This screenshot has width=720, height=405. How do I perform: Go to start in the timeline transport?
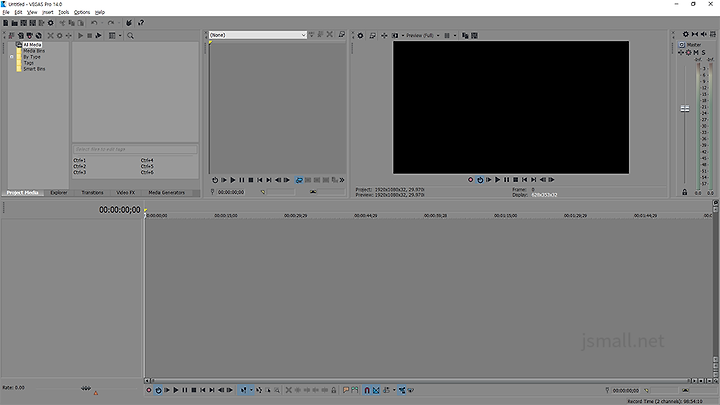(202, 390)
